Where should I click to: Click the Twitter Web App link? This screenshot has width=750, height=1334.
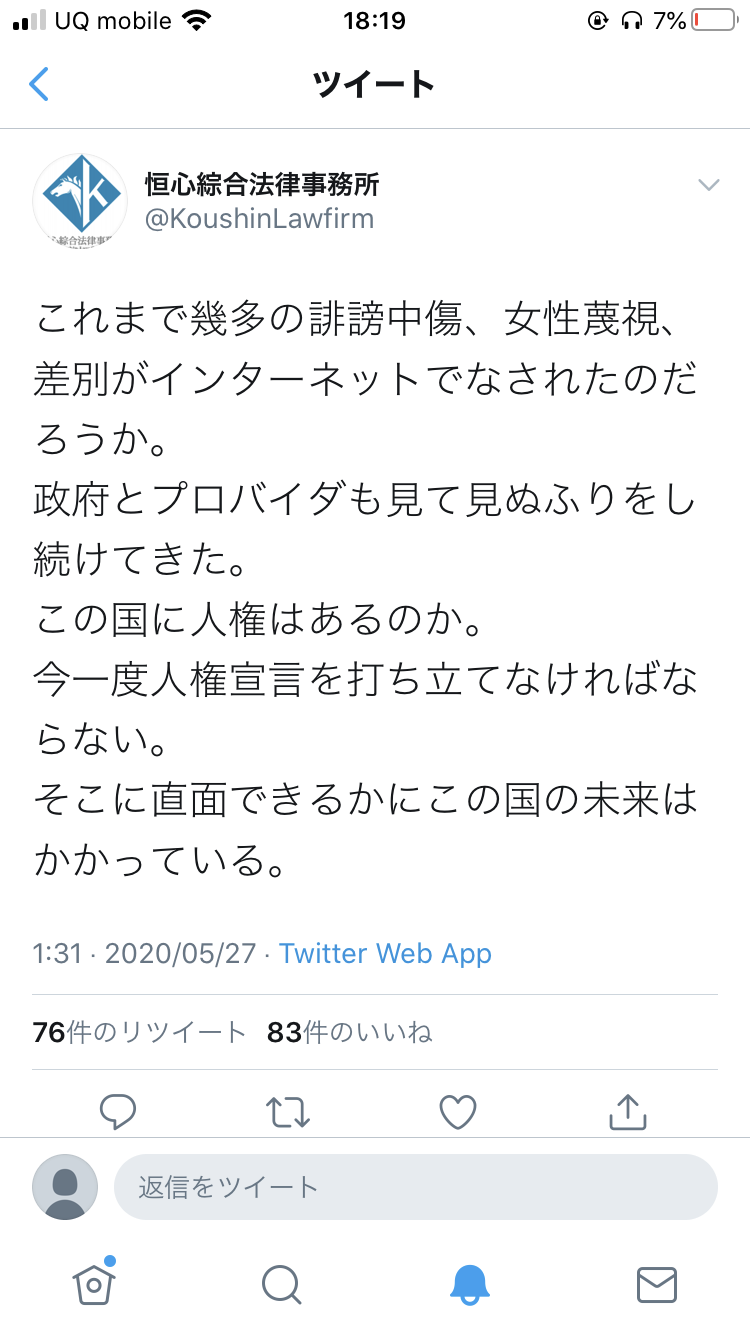[385, 953]
